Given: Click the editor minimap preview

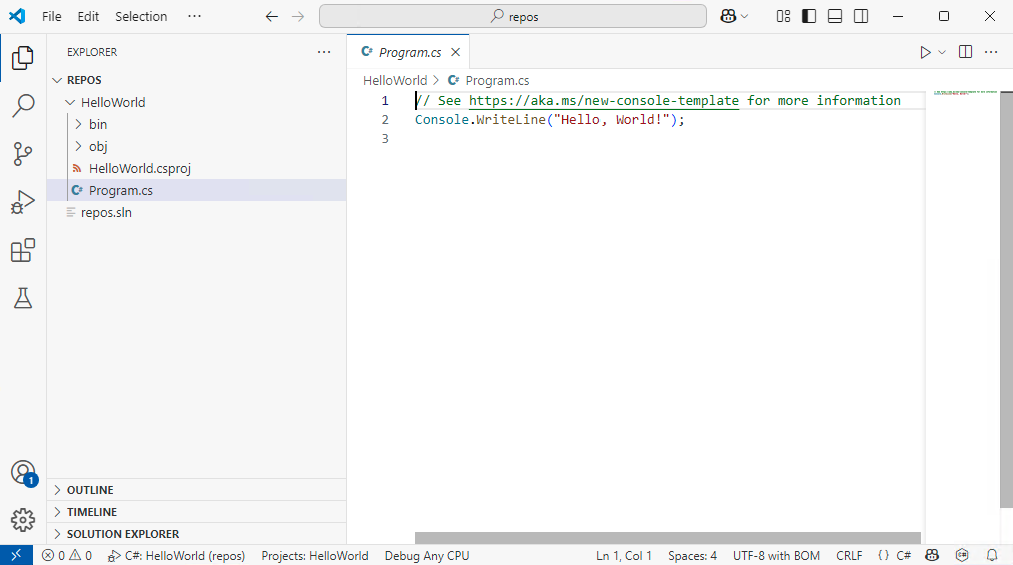Looking at the screenshot, I should point(965,94).
